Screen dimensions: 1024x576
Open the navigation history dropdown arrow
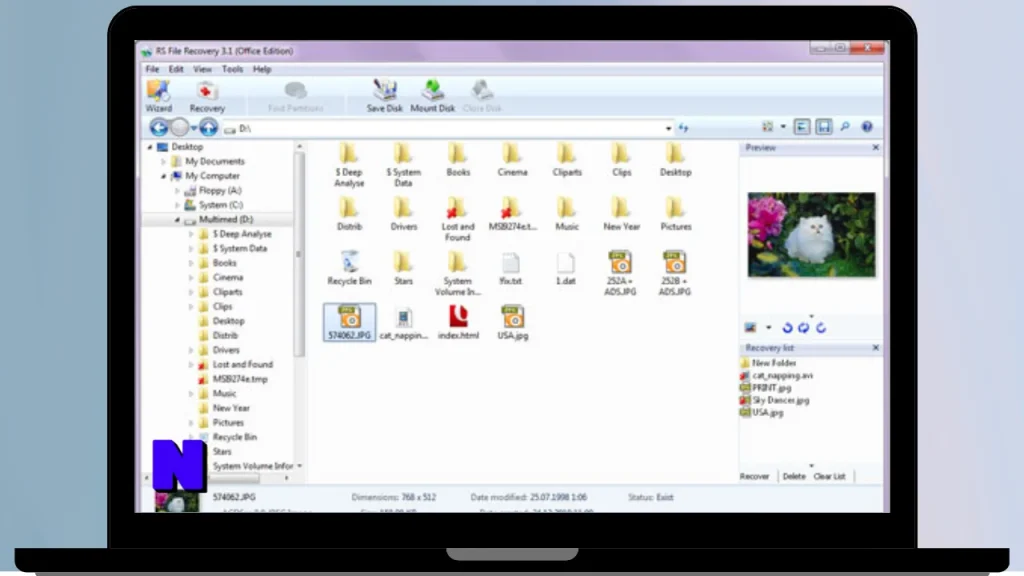[194, 129]
